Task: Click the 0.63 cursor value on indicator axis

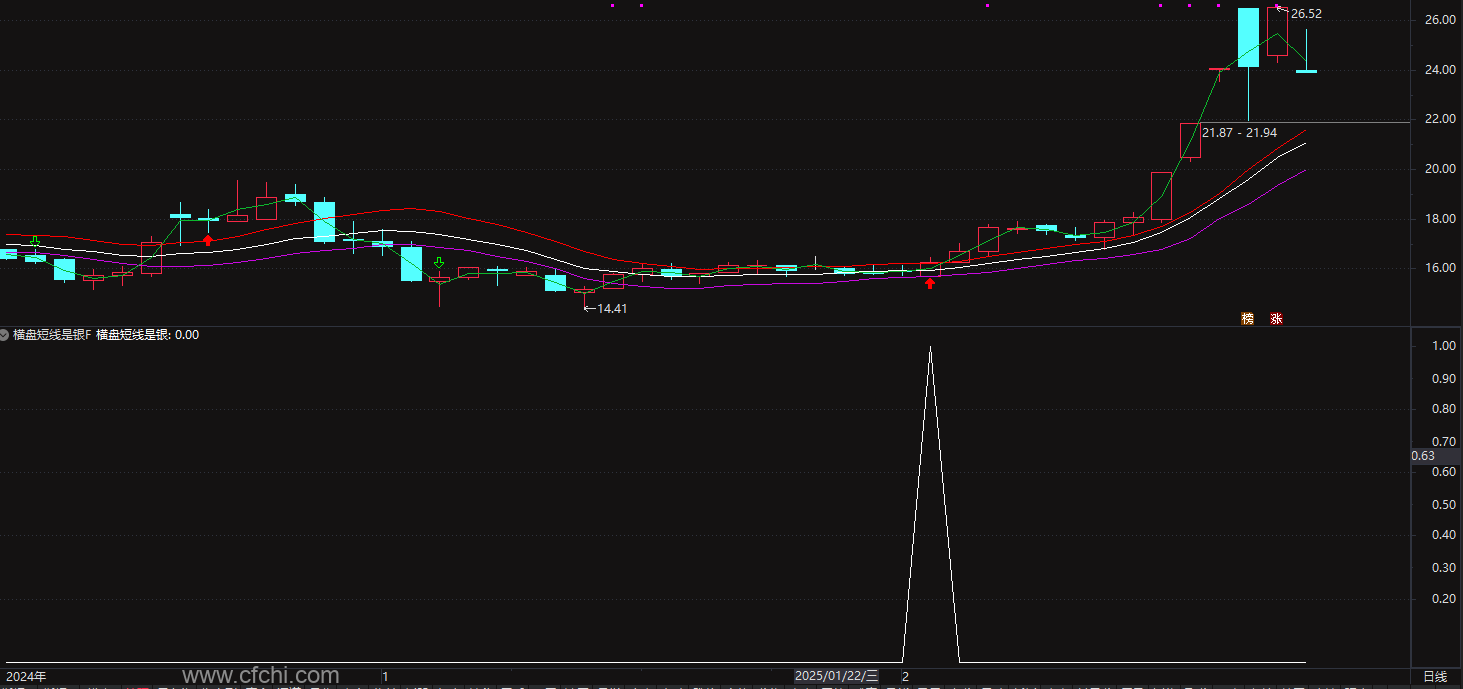Action: click(1423, 456)
